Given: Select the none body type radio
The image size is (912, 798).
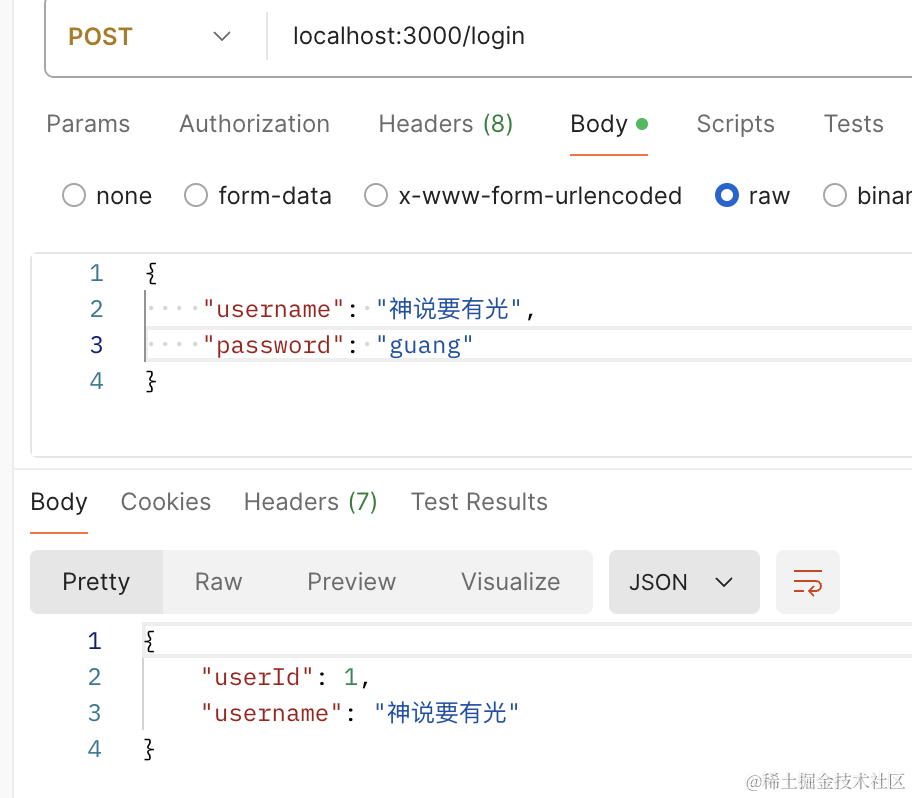Looking at the screenshot, I should point(74,196).
